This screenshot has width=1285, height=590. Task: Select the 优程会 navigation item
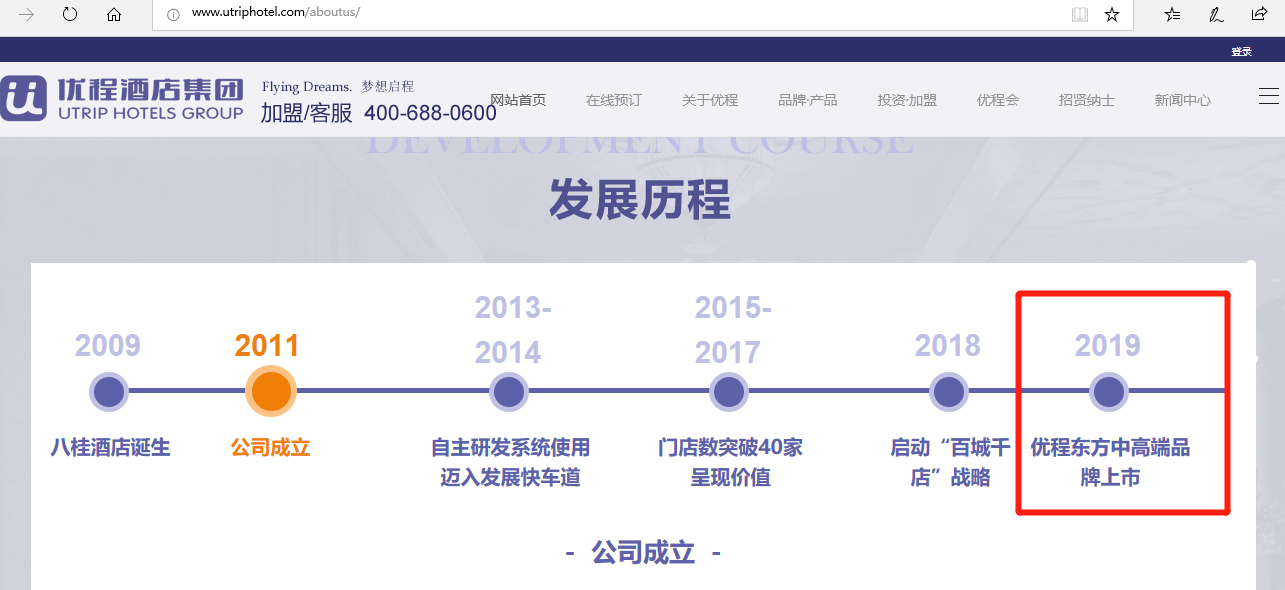pos(998,100)
